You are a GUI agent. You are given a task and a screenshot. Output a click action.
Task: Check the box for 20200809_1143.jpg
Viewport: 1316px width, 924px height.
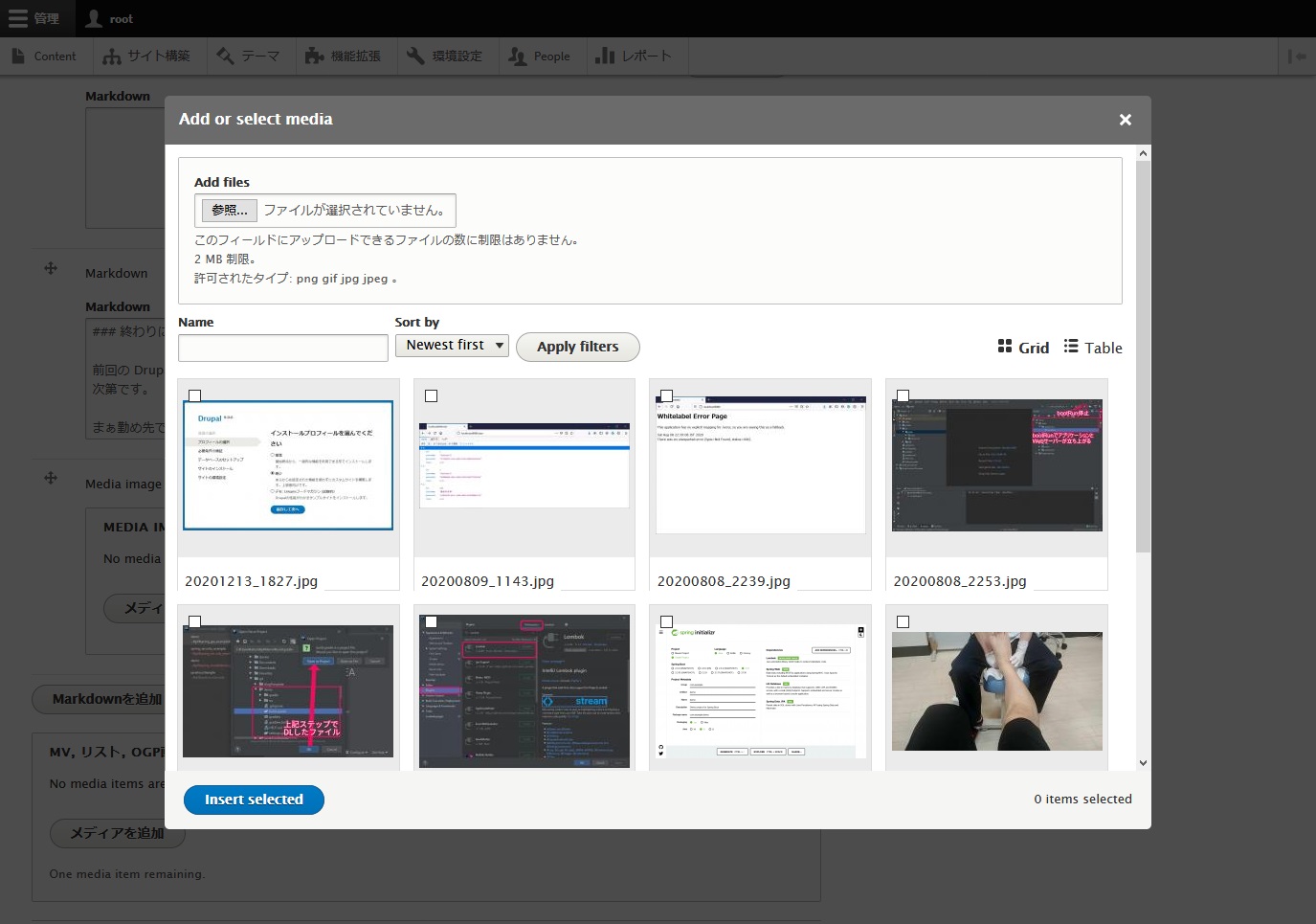click(x=431, y=395)
